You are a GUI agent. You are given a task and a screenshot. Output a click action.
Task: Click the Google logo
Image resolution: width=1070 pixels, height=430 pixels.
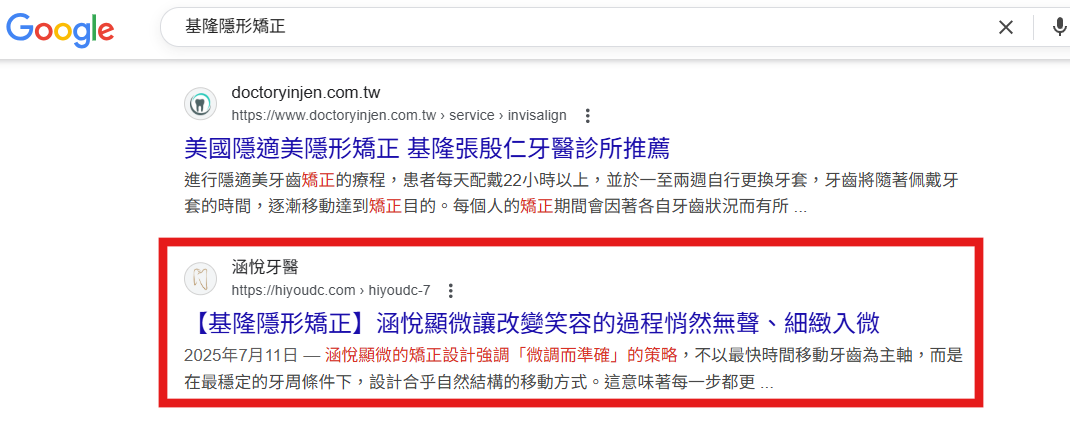pyautogui.click(x=60, y=30)
